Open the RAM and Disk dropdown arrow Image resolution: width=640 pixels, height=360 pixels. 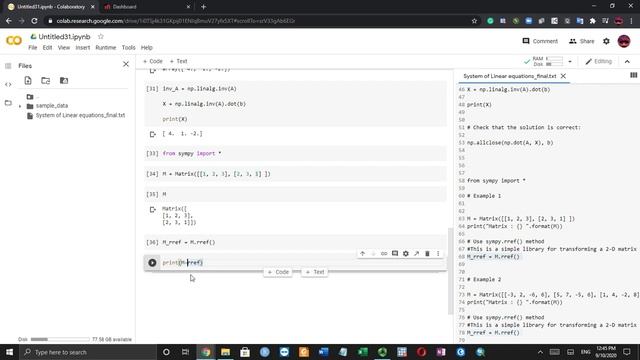(570, 62)
